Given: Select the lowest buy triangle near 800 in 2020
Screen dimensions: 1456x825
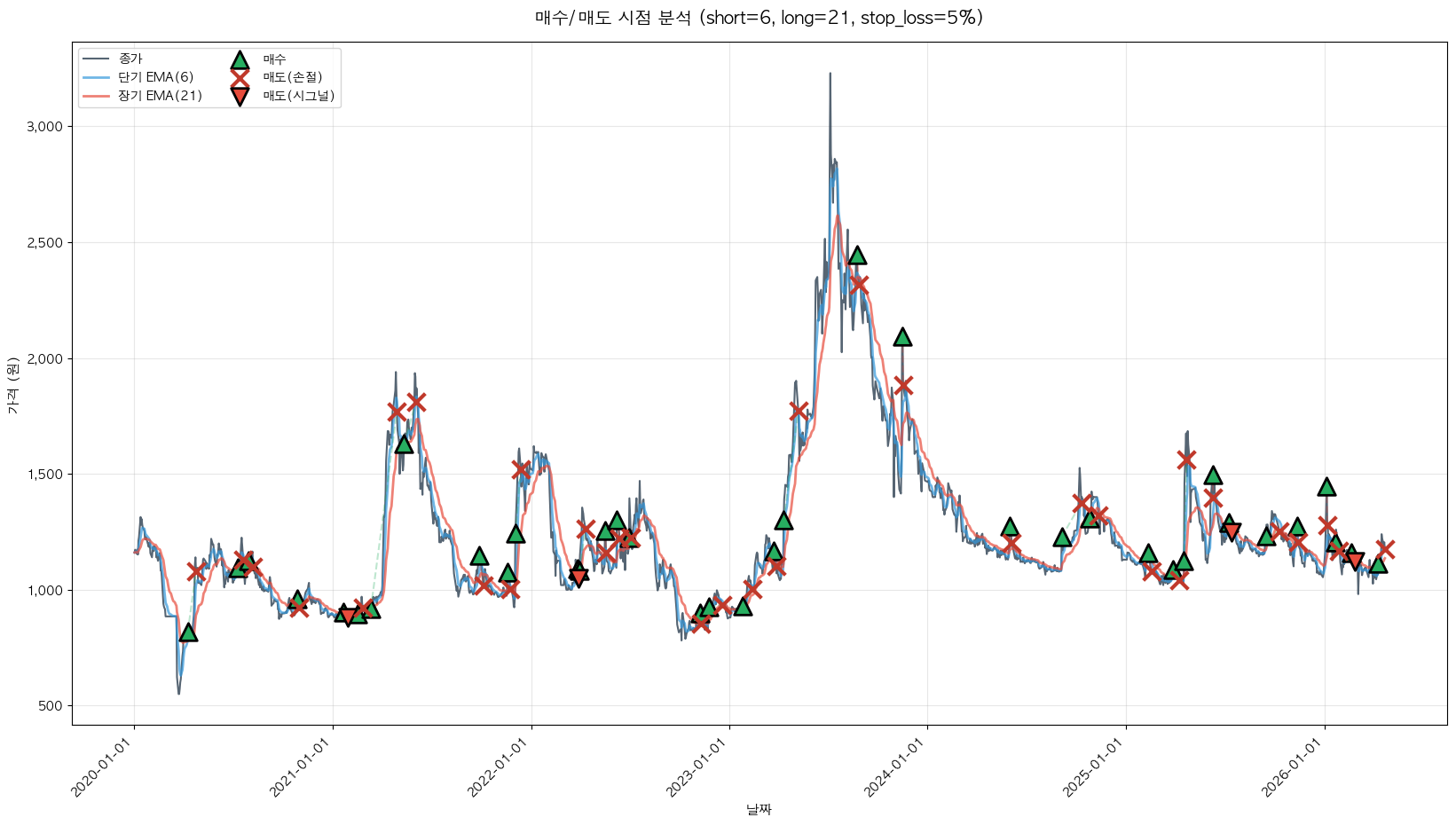Looking at the screenshot, I should 188,632.
